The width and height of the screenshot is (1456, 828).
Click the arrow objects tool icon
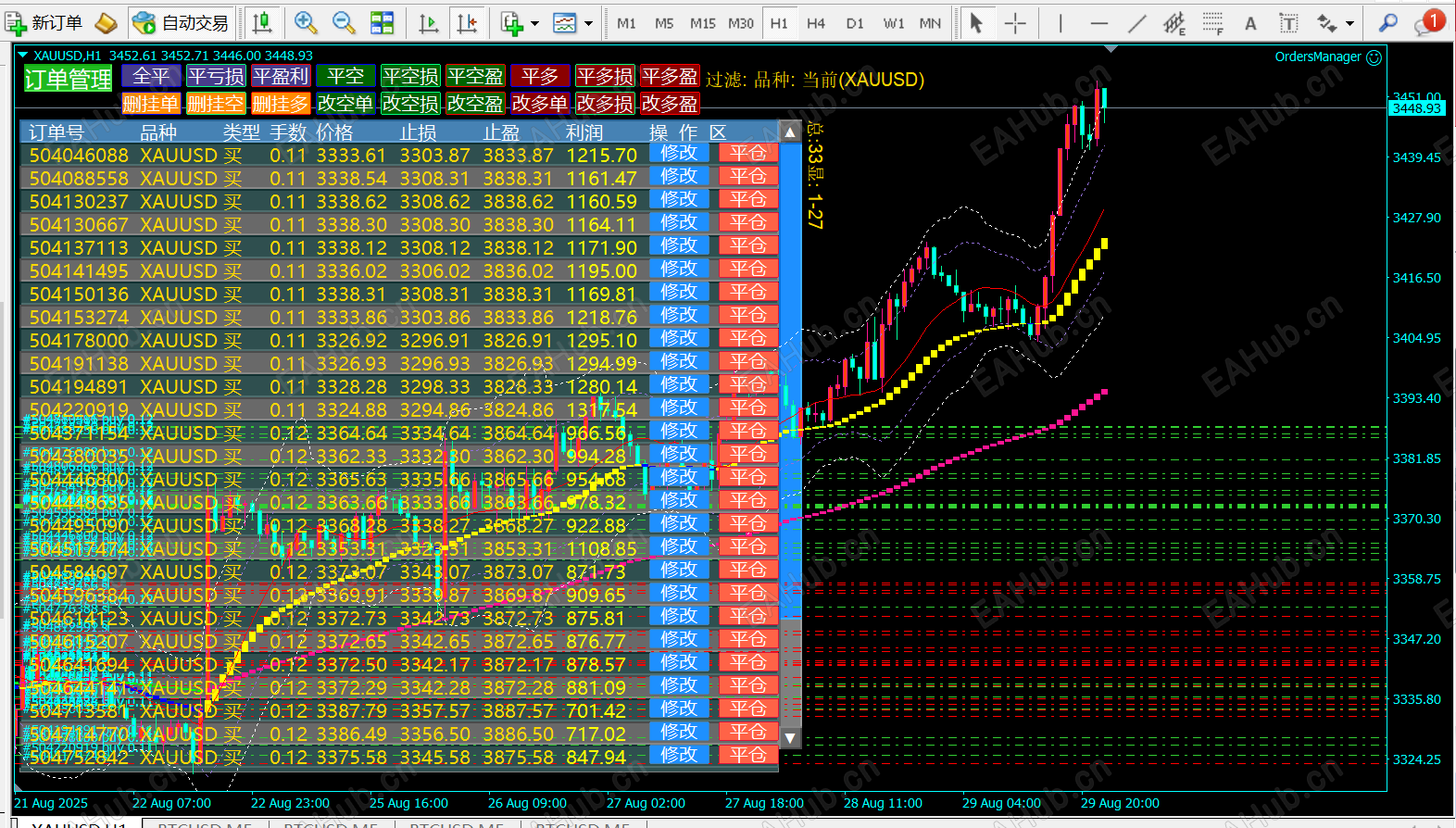1327,23
